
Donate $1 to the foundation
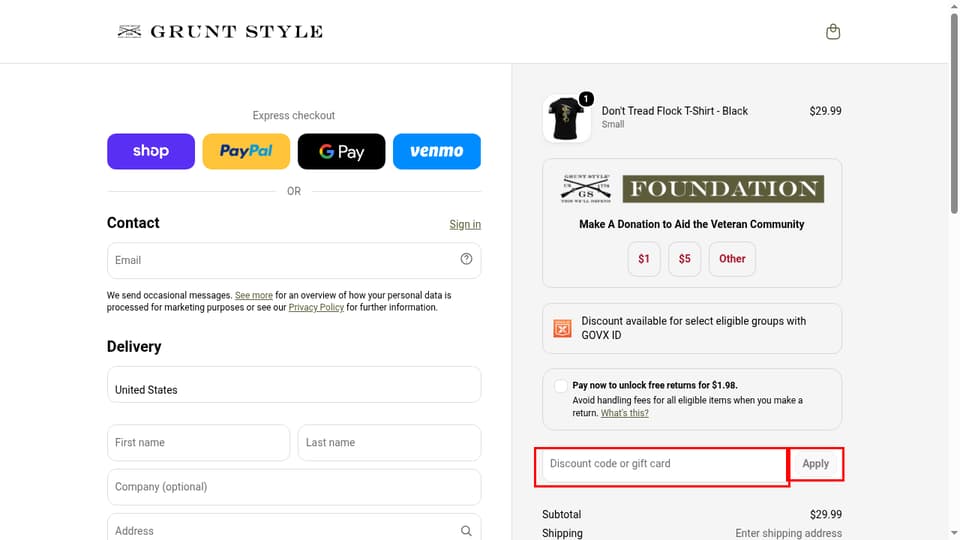[x=643, y=259]
